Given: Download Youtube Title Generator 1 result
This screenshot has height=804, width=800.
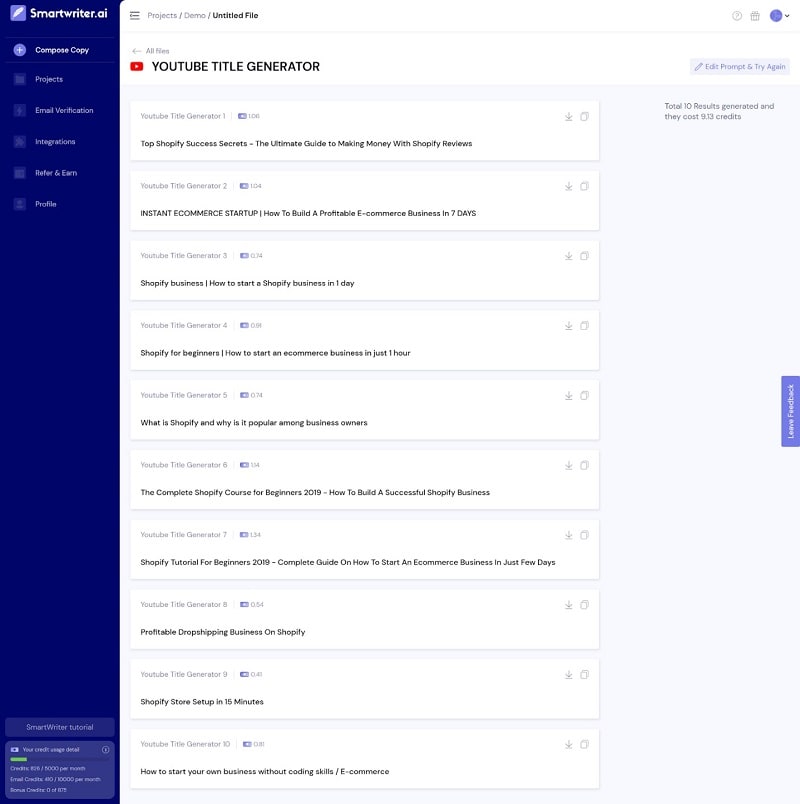Looking at the screenshot, I should (569, 116).
